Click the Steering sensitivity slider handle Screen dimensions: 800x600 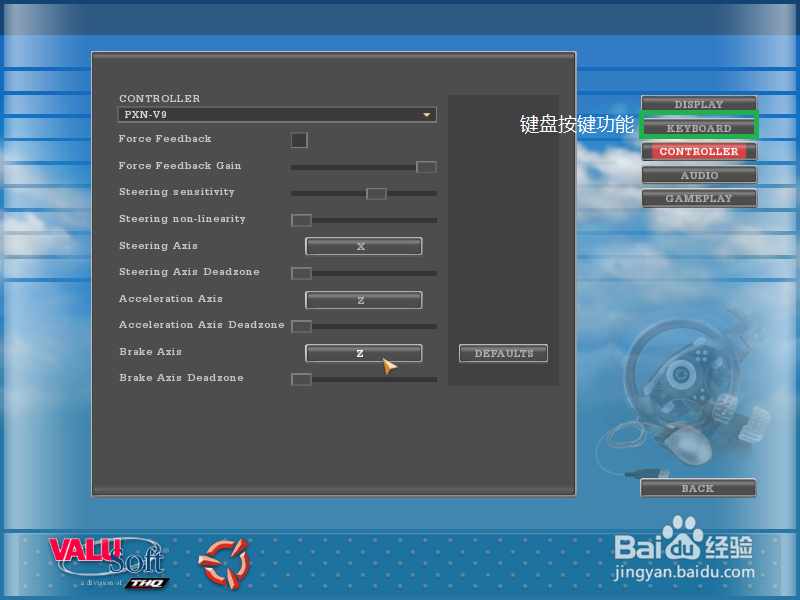377,193
